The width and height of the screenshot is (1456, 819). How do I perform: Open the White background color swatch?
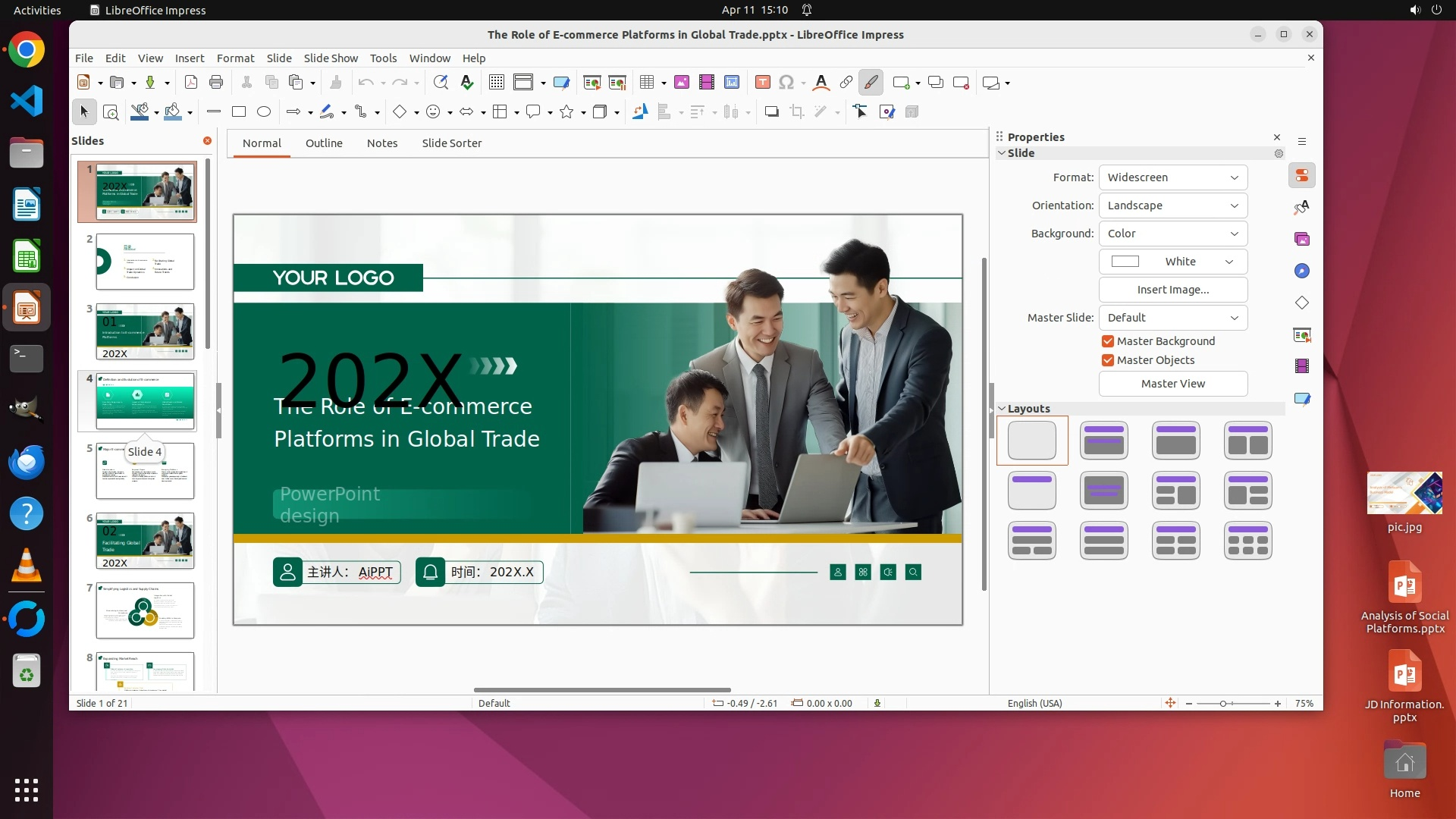click(1172, 262)
